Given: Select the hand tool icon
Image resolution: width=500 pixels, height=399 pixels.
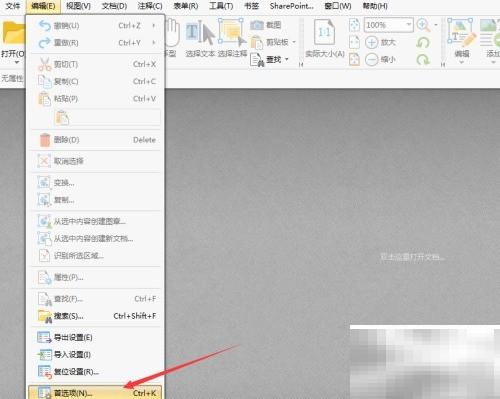Looking at the screenshot, I should pos(172,33).
